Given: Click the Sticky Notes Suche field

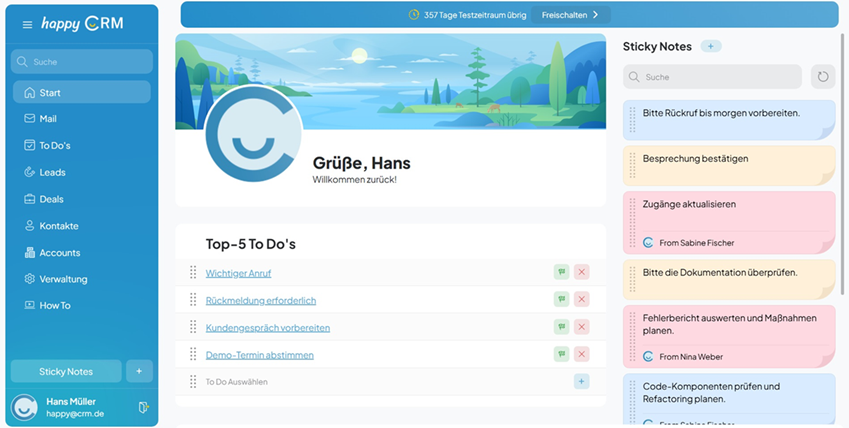Looking at the screenshot, I should tap(712, 77).
